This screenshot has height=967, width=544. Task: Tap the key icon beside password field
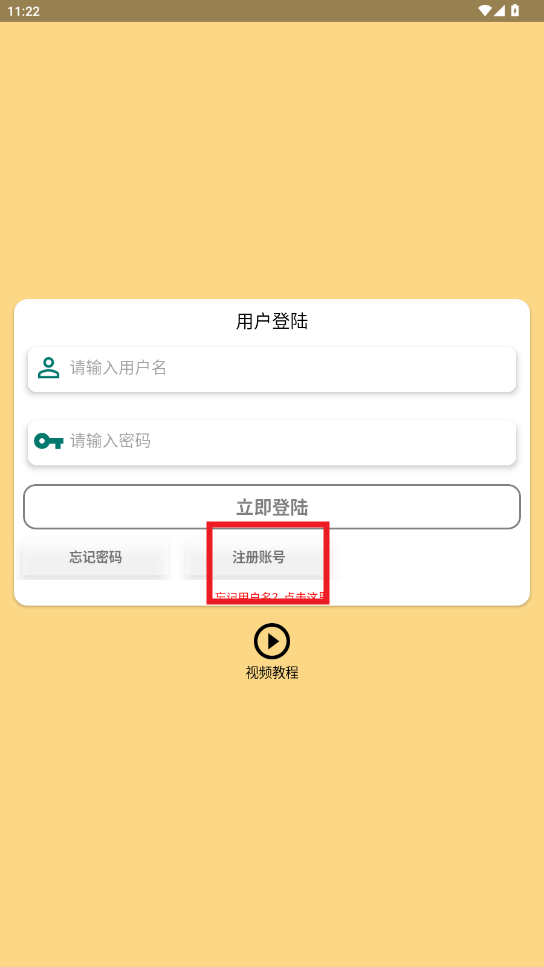coord(48,441)
